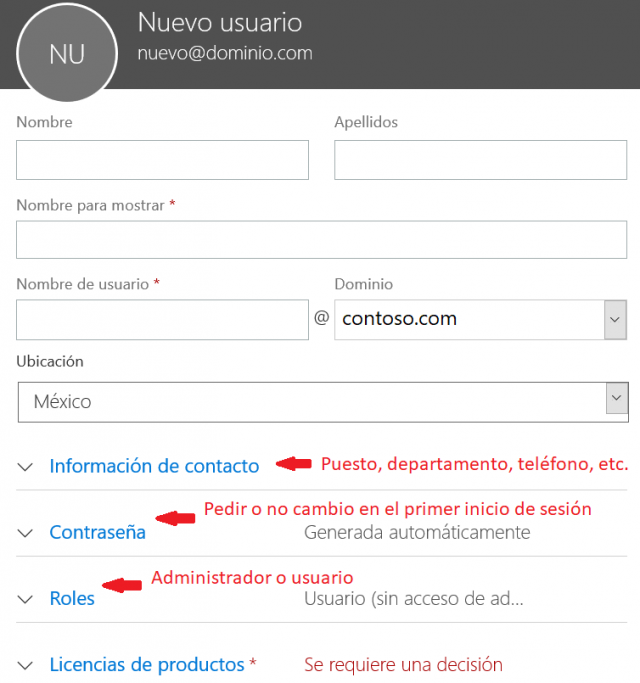Click the Apellidos text field
Viewport: 640px width, 683px height.
pyautogui.click(x=481, y=160)
